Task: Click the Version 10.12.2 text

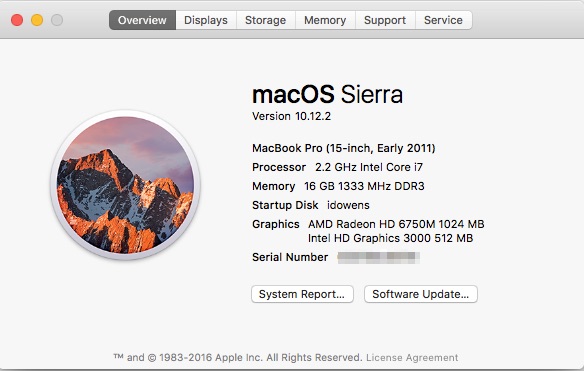Action: 291,116
